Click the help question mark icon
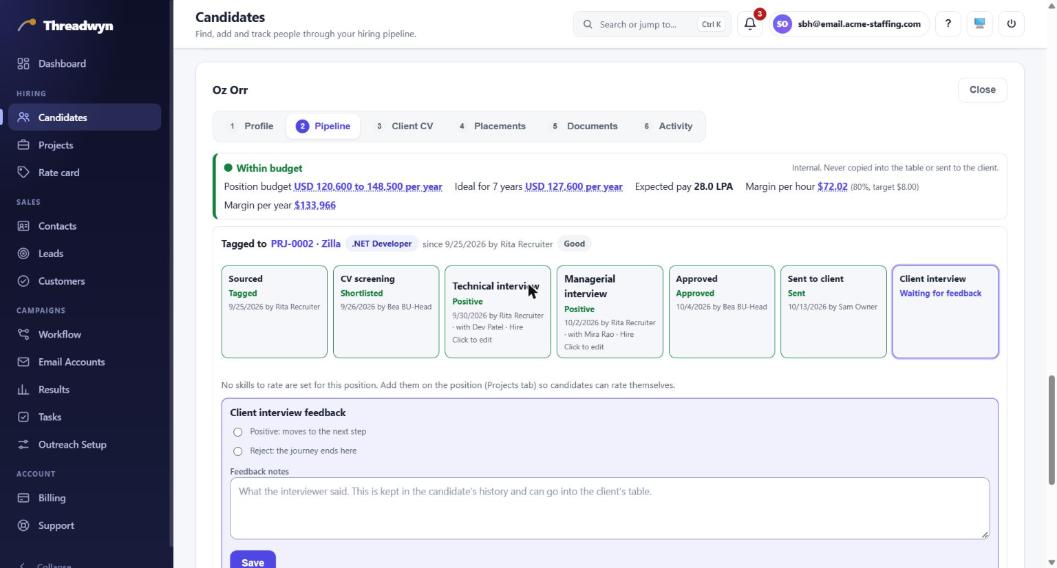This screenshot has width=1057, height=568. point(948,24)
